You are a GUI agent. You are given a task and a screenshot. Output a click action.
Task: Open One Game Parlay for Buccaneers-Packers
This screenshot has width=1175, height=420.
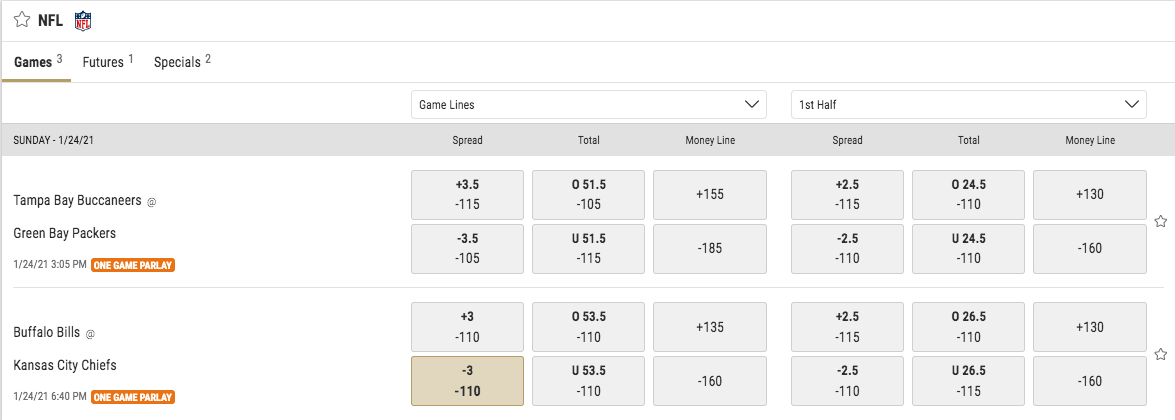[x=133, y=265]
